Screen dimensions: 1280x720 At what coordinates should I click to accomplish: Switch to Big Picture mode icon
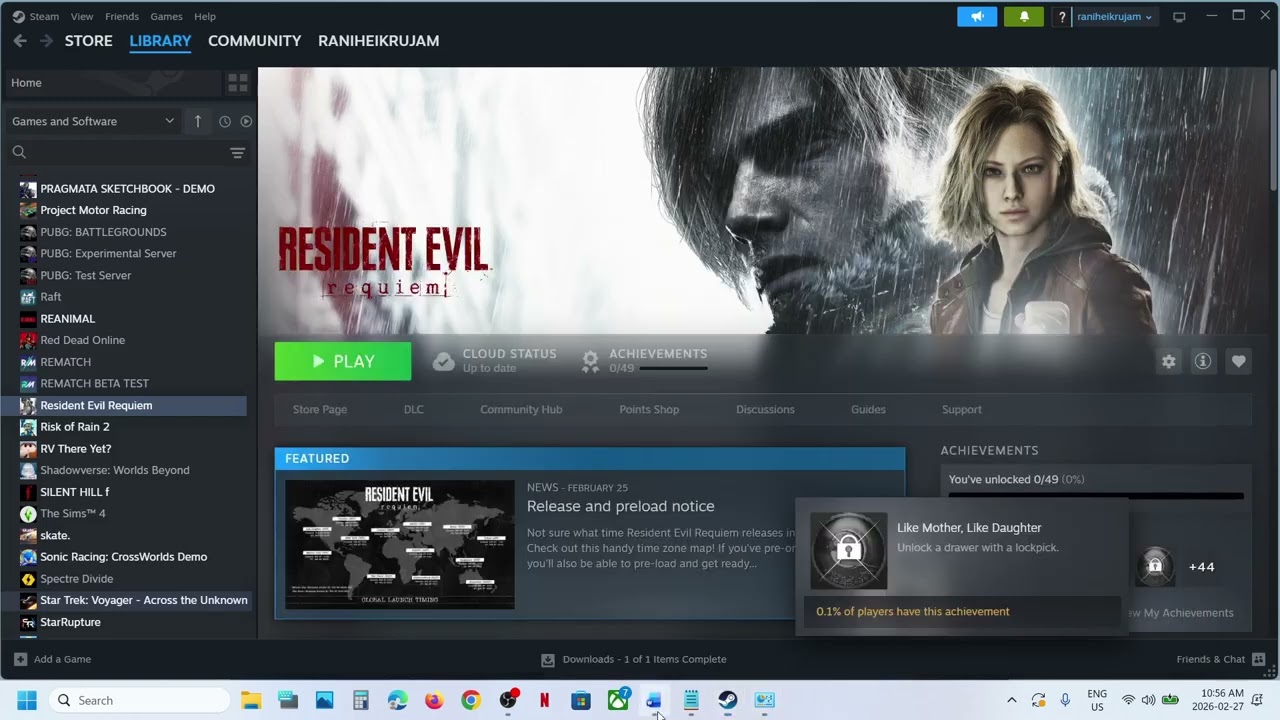pos(1179,17)
